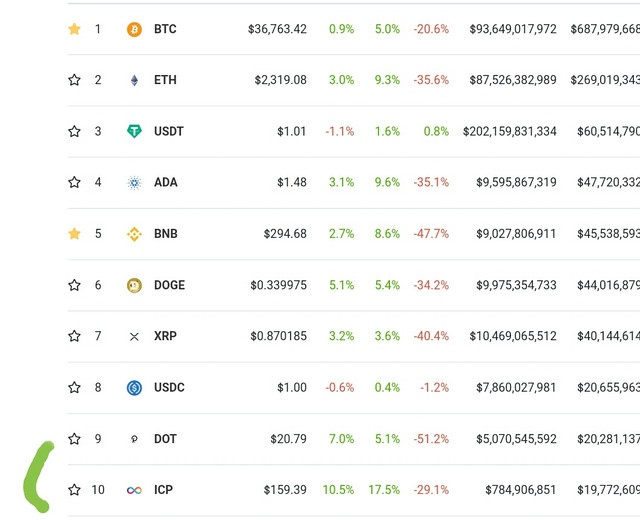Click BTC volume $93,649,017,972
The image size is (640, 520).
513,29
